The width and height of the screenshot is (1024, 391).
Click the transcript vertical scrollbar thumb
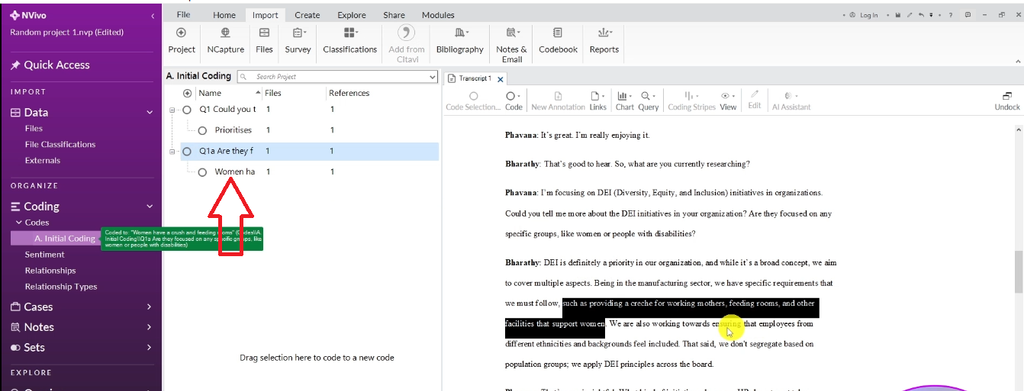click(1018, 271)
